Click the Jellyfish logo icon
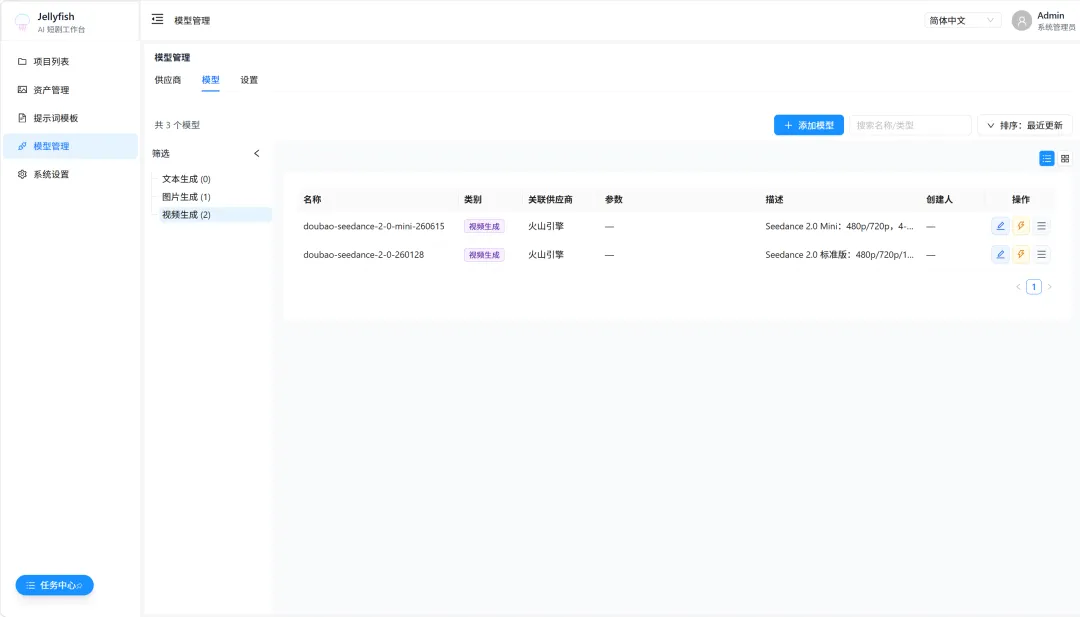The width and height of the screenshot is (1080, 617). click(x=22, y=22)
